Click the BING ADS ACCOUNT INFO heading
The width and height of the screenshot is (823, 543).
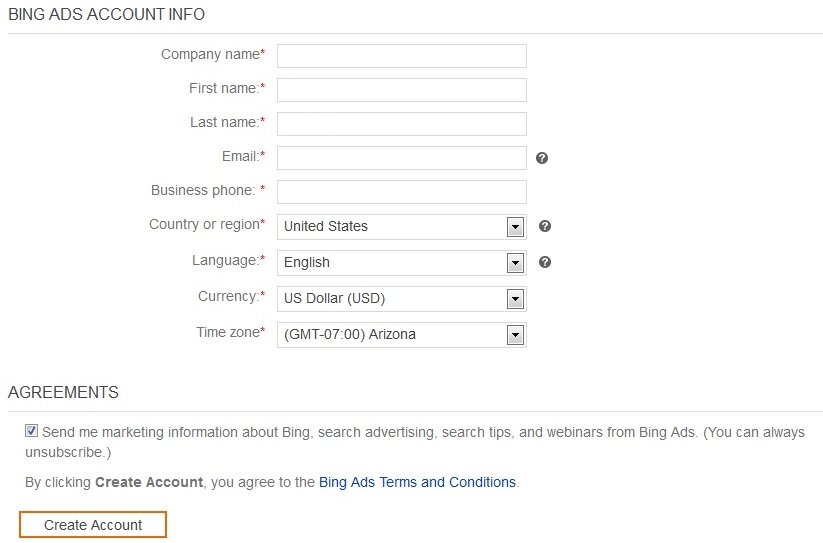click(x=107, y=14)
